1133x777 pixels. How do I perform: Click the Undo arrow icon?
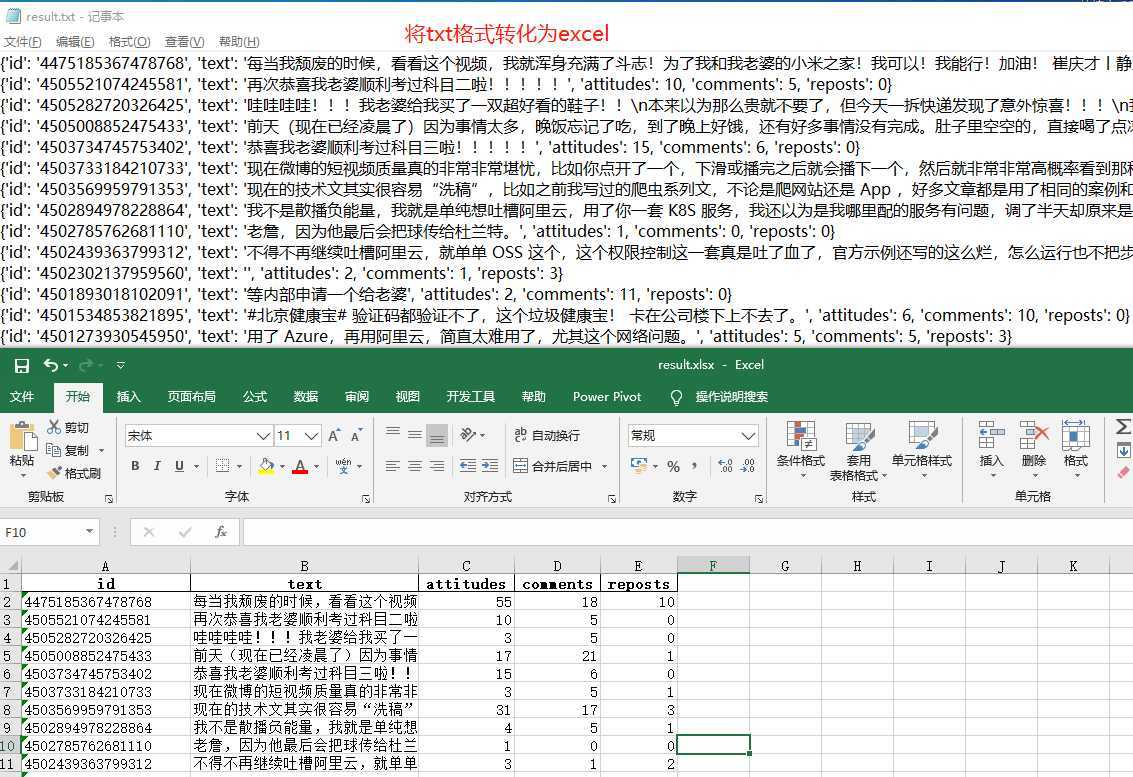(x=51, y=365)
